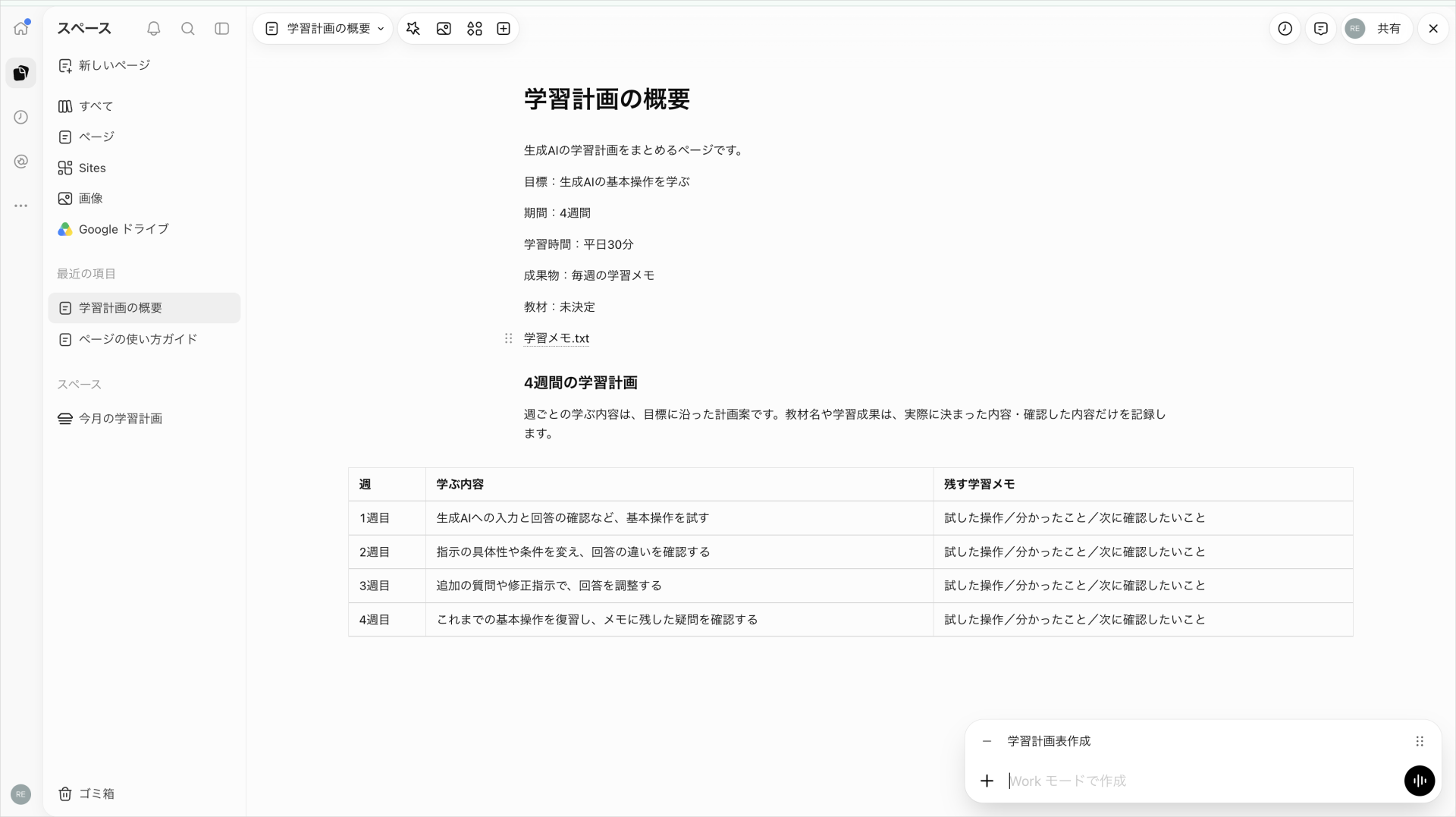Minimize the 学習計画表作成 chat panel

tap(987, 741)
